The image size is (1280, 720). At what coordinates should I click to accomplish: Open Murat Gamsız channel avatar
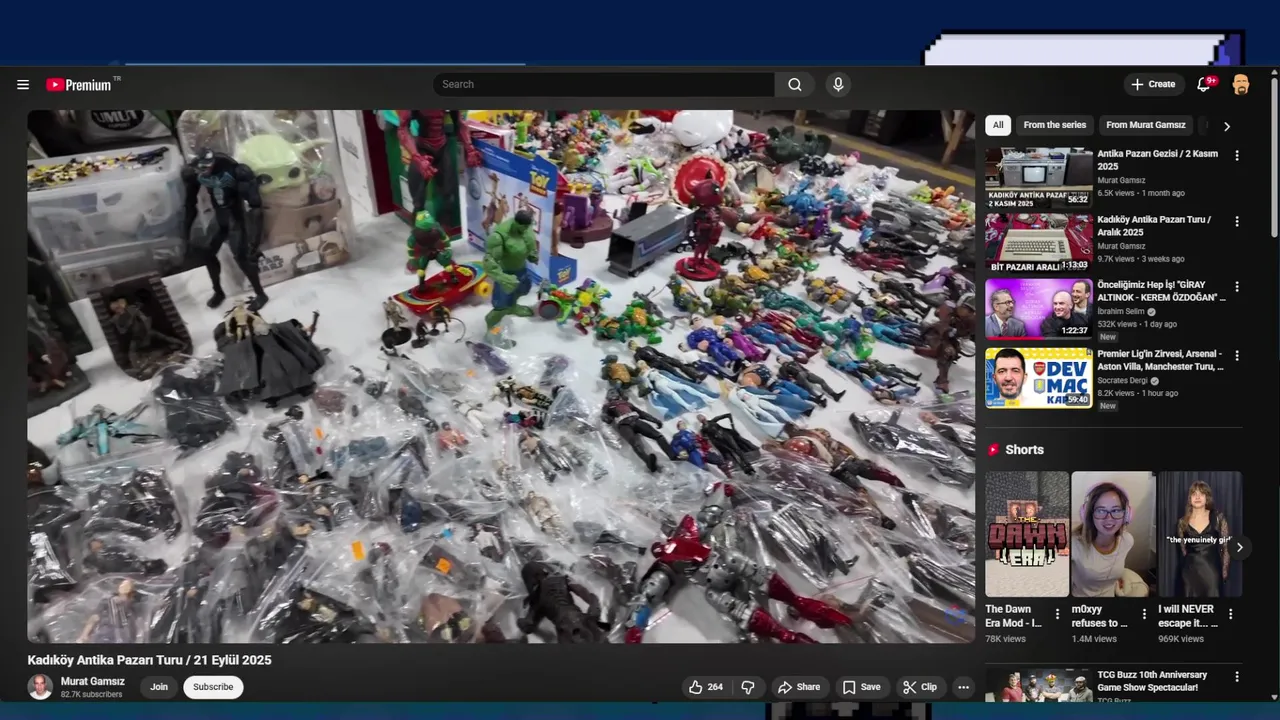pyautogui.click(x=40, y=687)
